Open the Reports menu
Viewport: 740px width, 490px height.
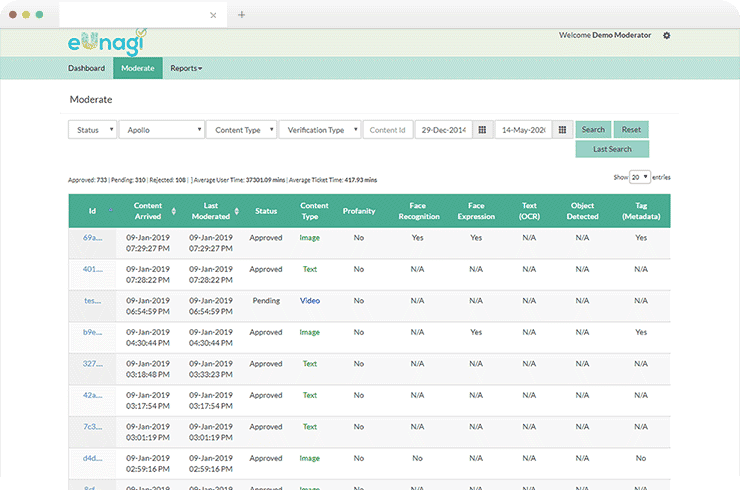[x=186, y=68]
